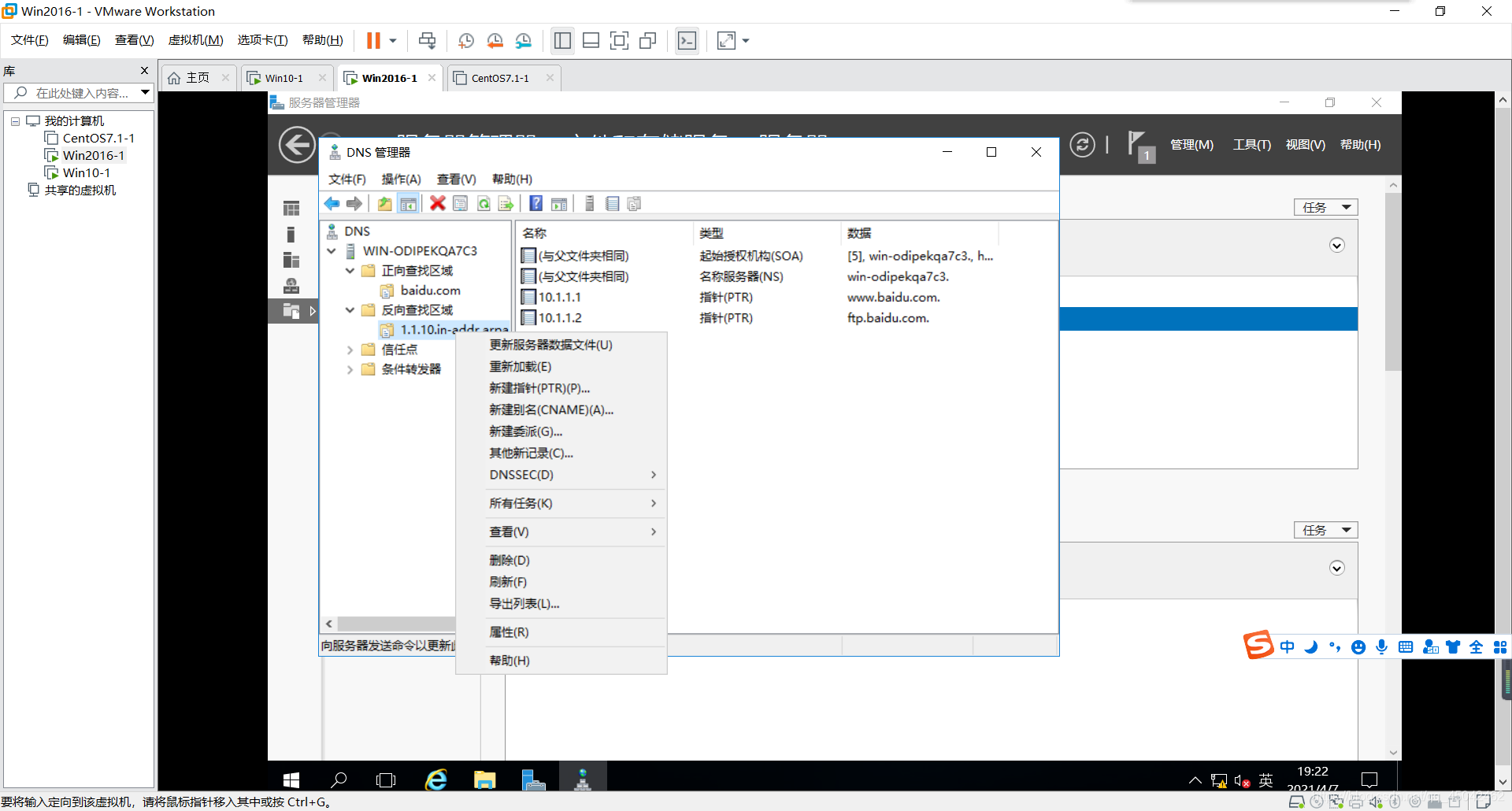Click the blue help question mark icon
The width and height of the screenshot is (1512, 811).
535,204
